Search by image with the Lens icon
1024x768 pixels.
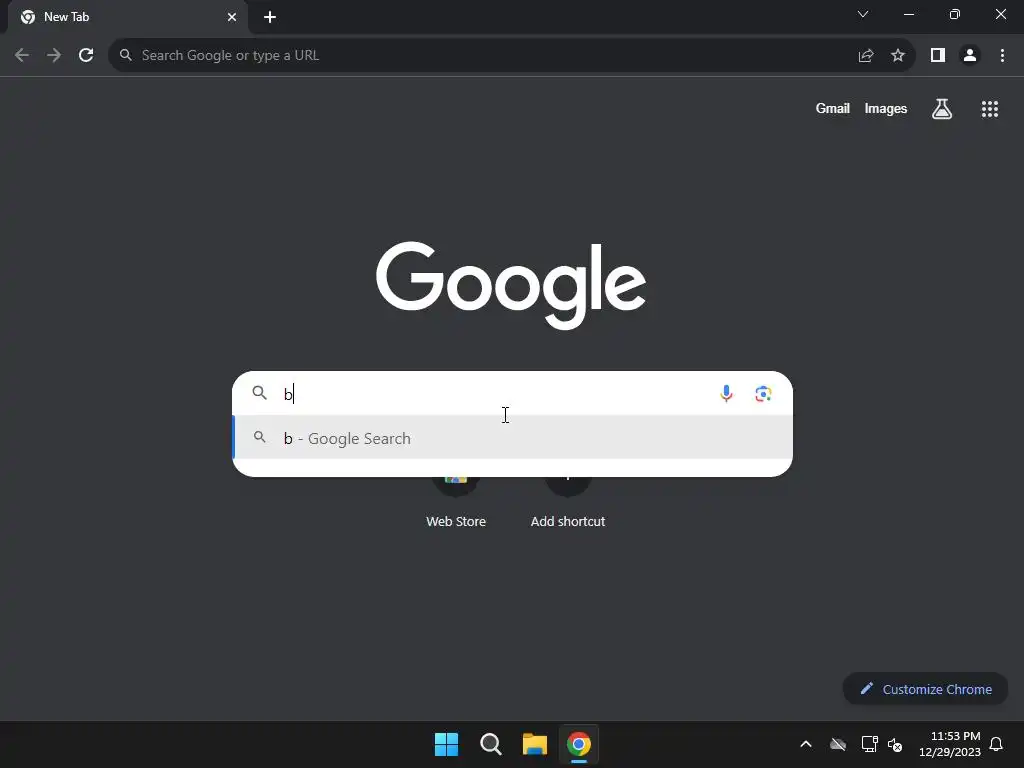point(763,394)
